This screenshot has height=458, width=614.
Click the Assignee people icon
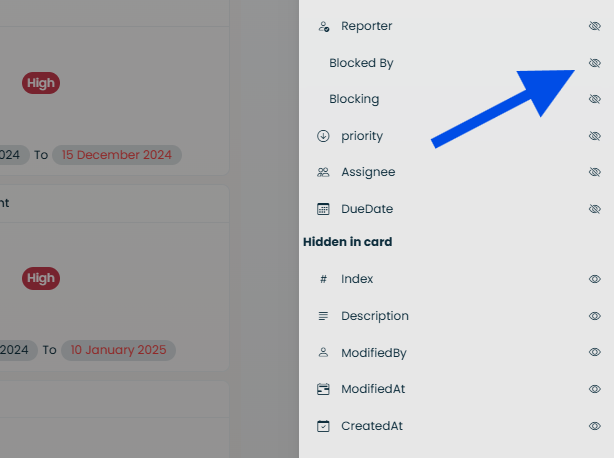(x=323, y=172)
